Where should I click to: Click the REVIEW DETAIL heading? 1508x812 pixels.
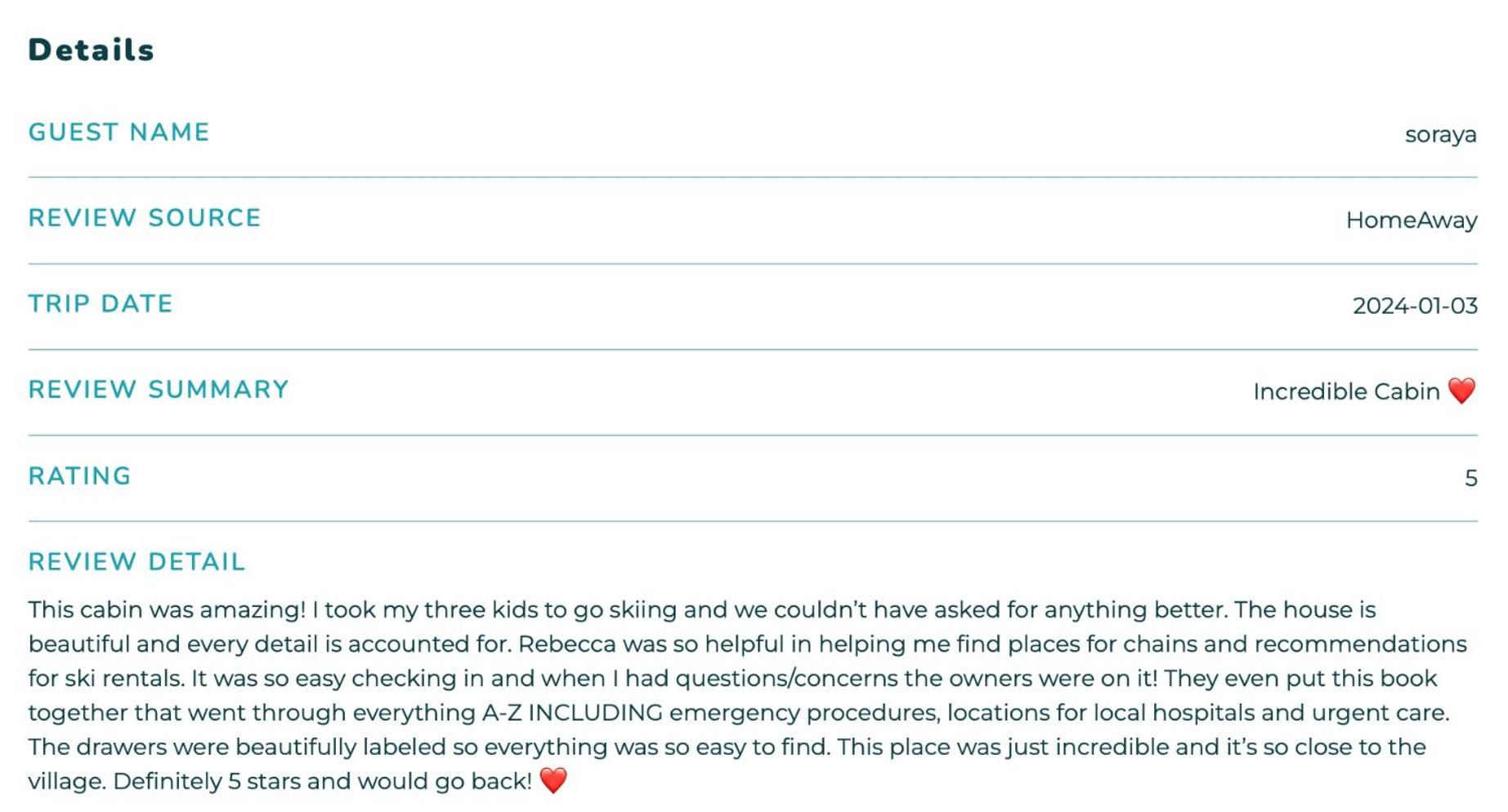click(136, 562)
